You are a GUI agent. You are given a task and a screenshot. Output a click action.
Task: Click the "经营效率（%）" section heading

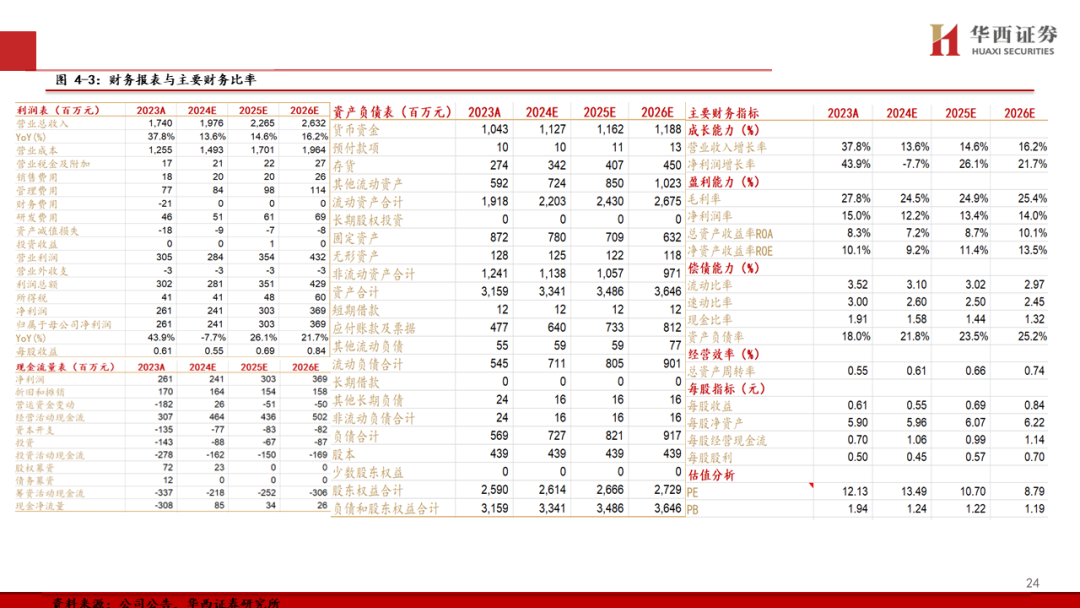coord(723,354)
